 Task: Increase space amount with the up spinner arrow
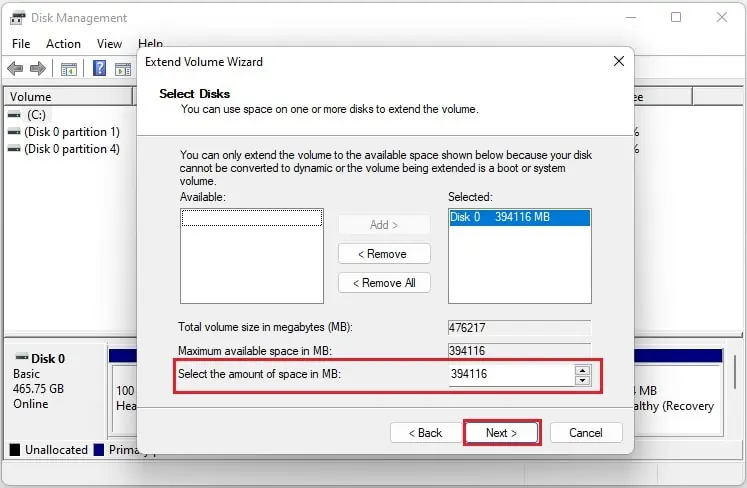[x=582, y=370]
